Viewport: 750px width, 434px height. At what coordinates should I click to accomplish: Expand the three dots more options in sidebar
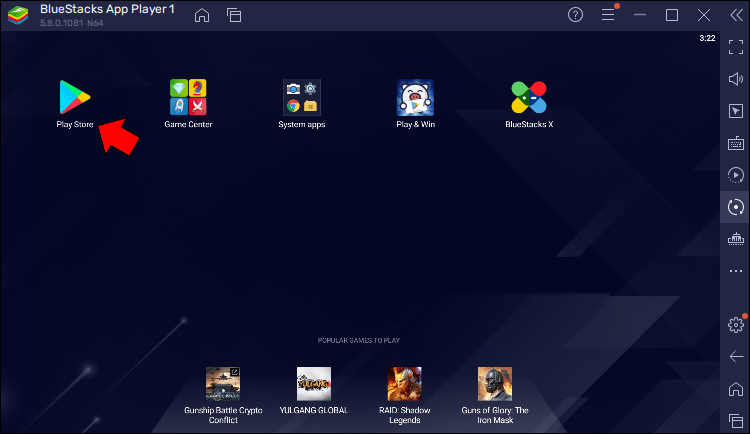736,271
